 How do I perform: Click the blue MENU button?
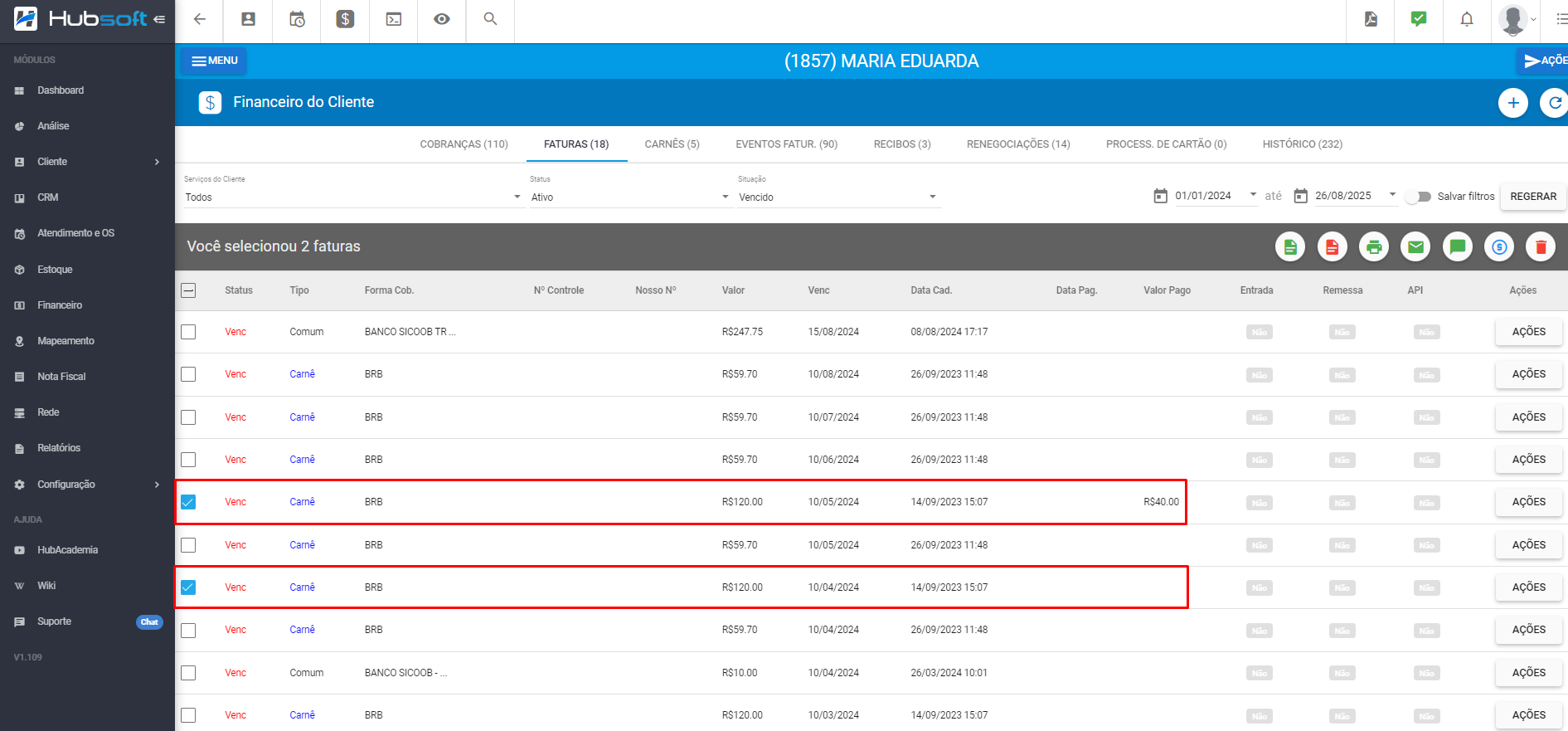[x=214, y=61]
